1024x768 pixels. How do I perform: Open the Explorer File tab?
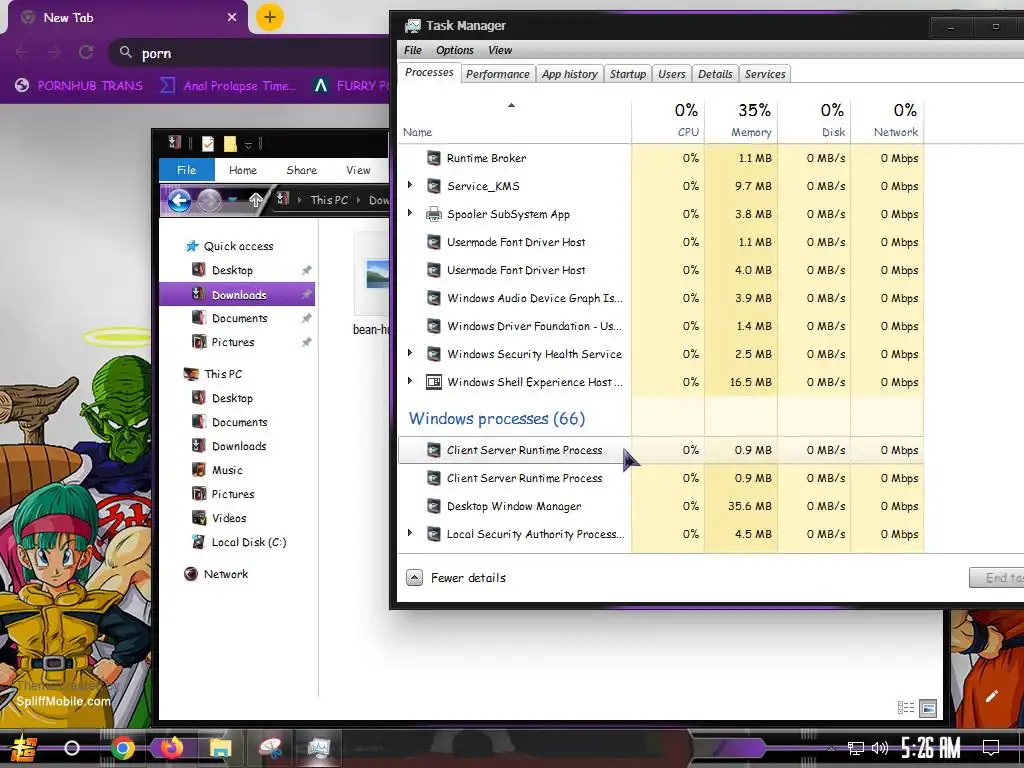coord(187,170)
